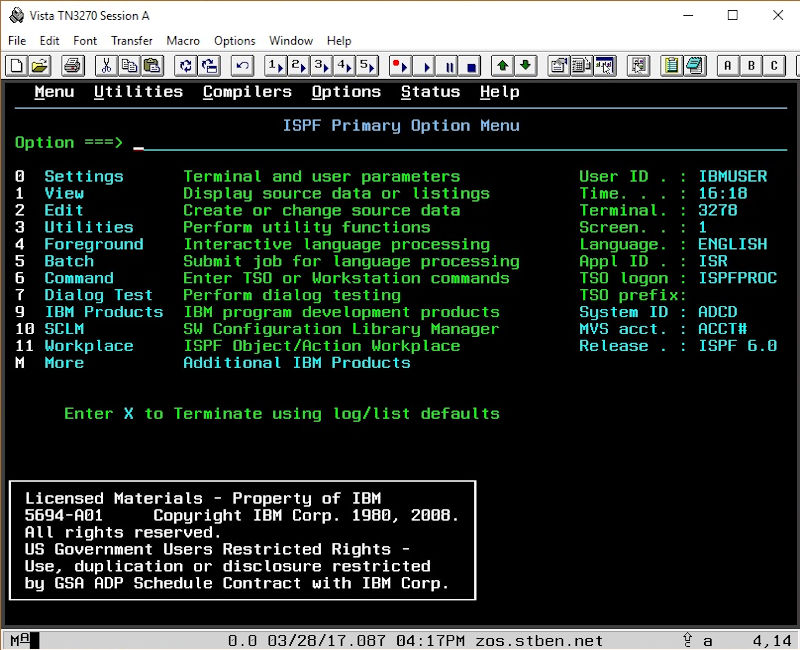Click the Foreground option
Screen dimensions: 800x650
click(94, 244)
